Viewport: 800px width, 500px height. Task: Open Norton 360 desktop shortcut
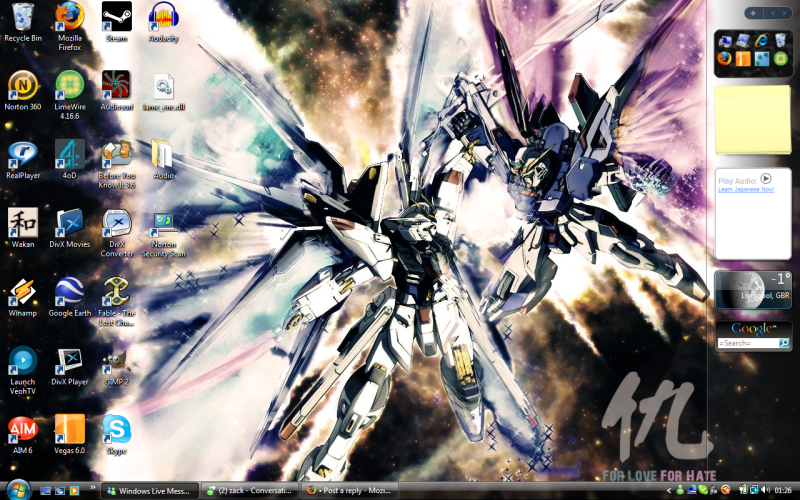pyautogui.click(x=22, y=92)
